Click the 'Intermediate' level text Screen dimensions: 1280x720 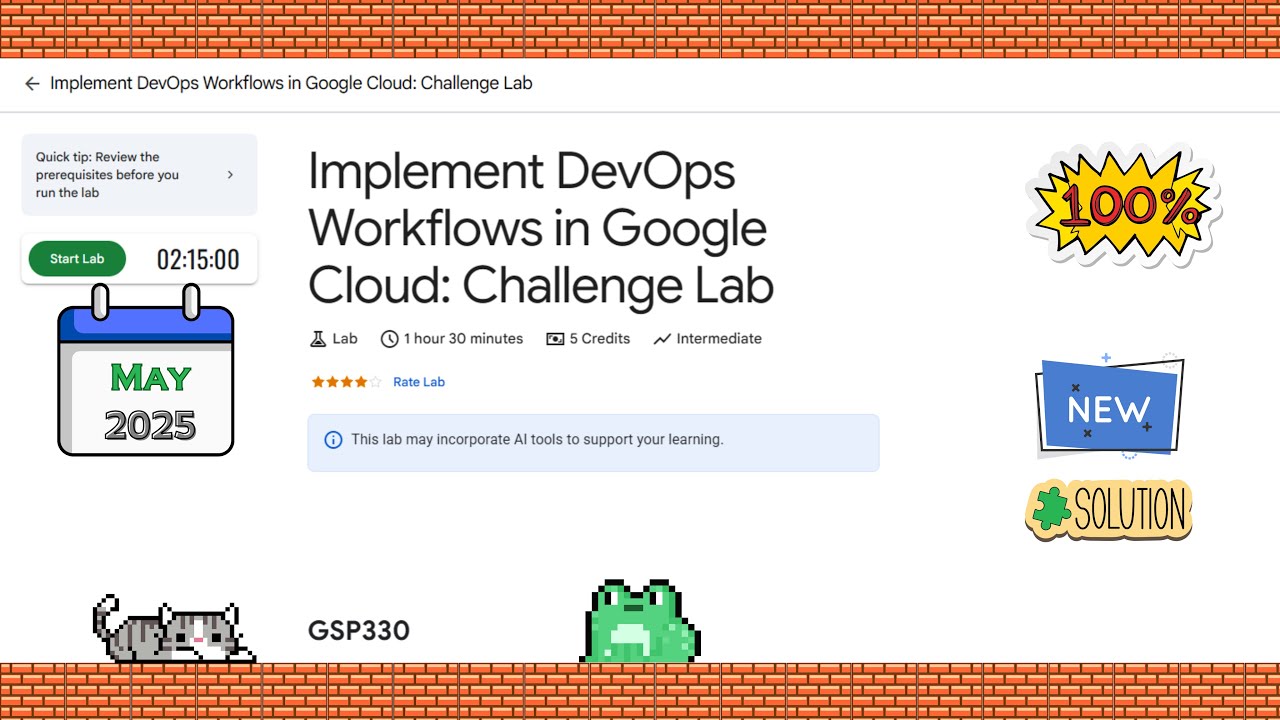coord(719,339)
